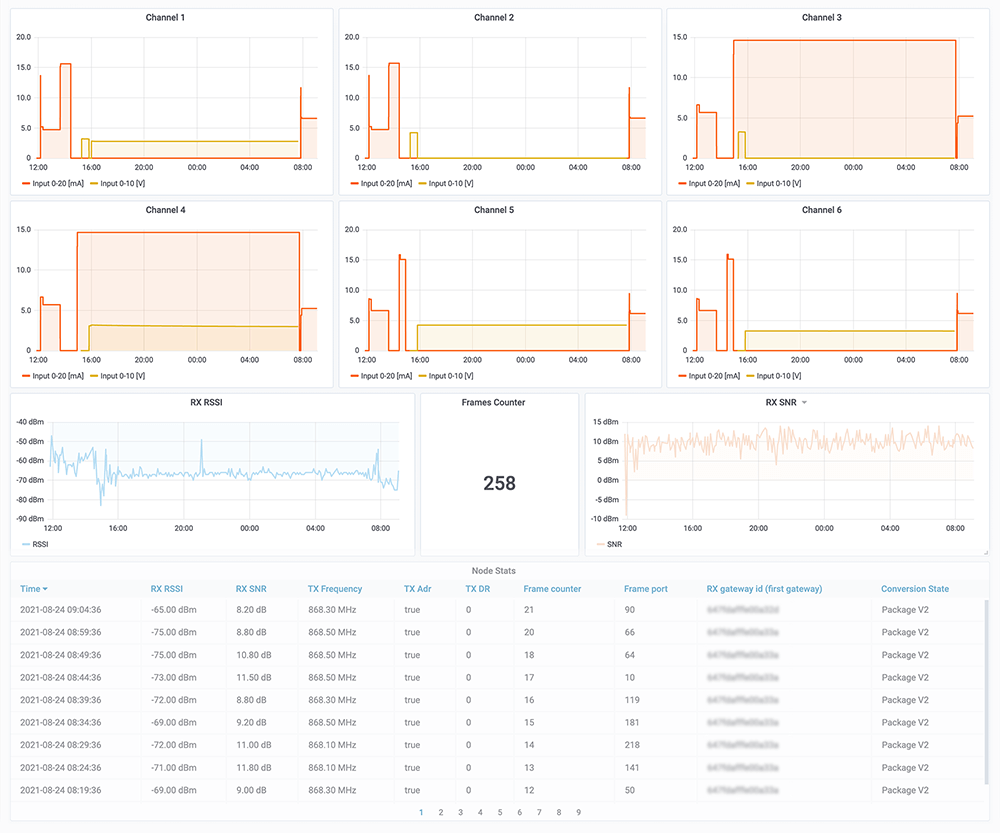Click the resize handle of RX SNR panel

(986, 552)
